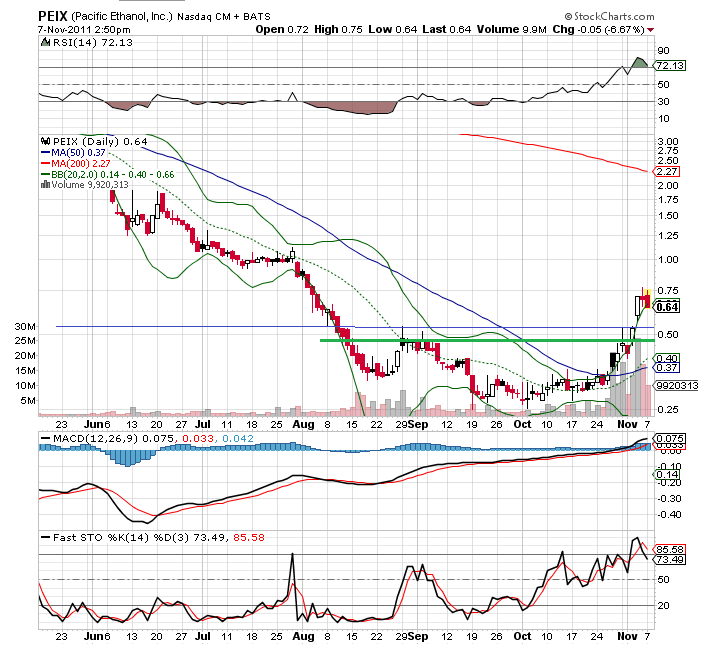Click the bold 0.64 last price tag

[x=667, y=307]
